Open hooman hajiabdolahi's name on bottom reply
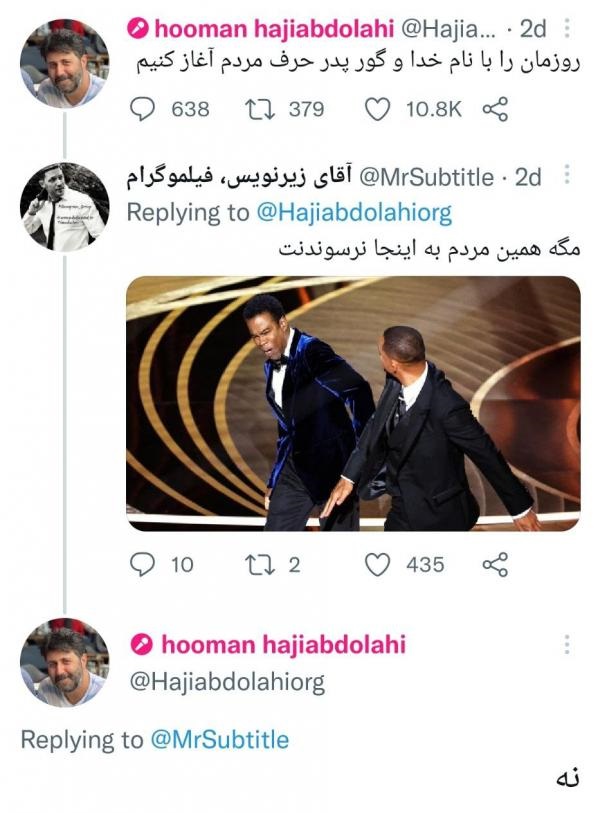 coord(283,644)
